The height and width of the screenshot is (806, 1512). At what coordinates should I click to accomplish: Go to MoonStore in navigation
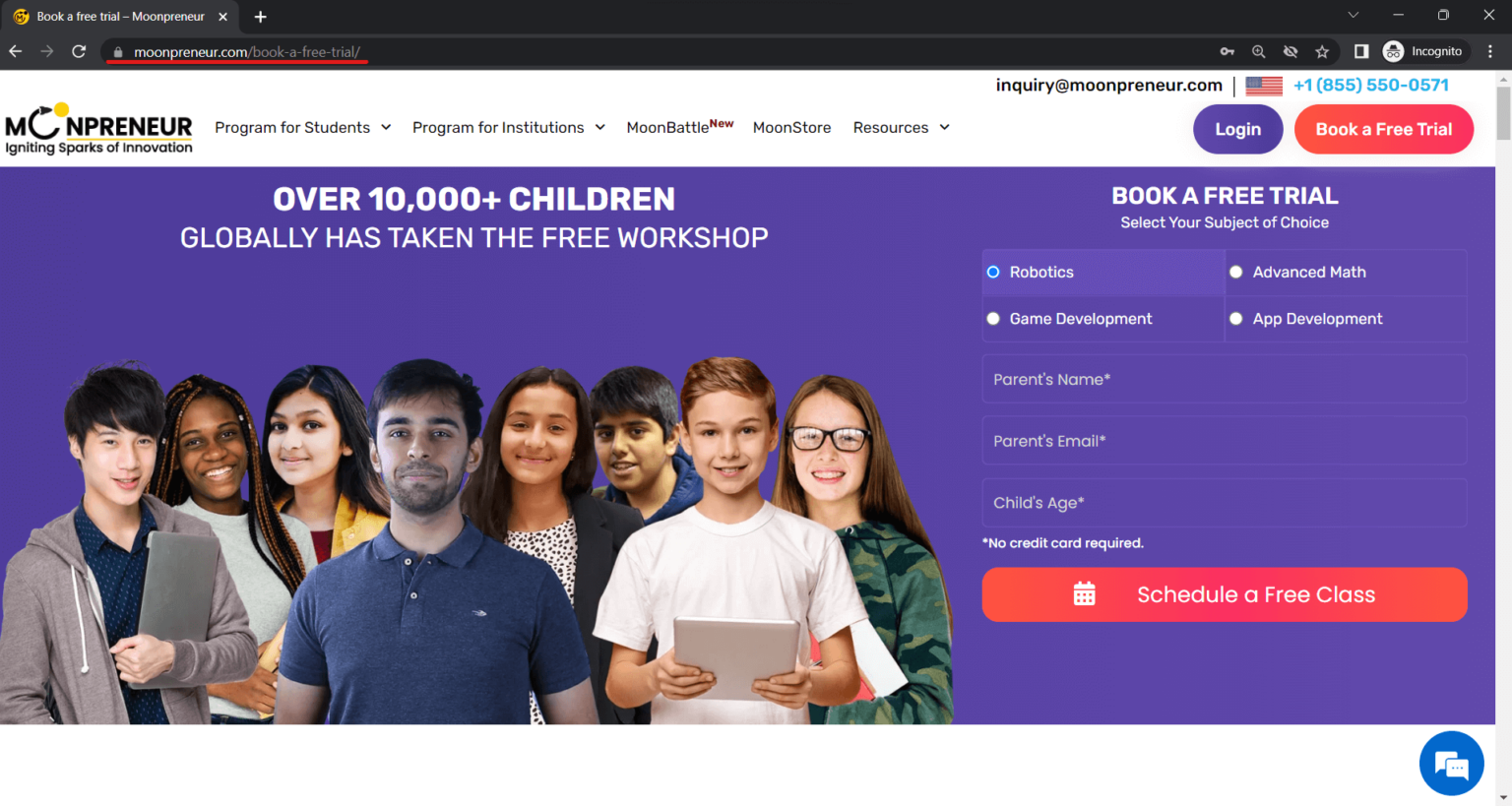point(791,128)
